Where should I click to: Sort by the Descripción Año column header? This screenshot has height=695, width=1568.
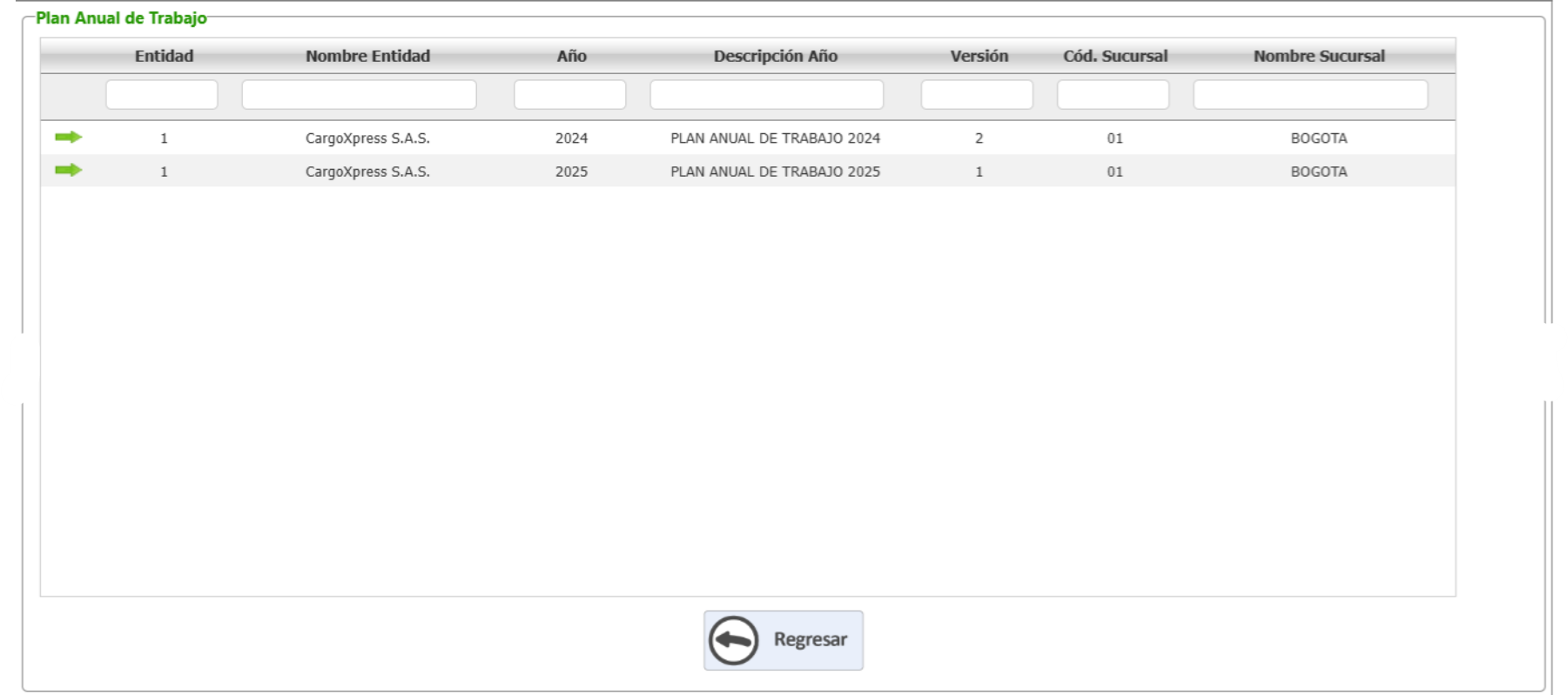click(776, 56)
